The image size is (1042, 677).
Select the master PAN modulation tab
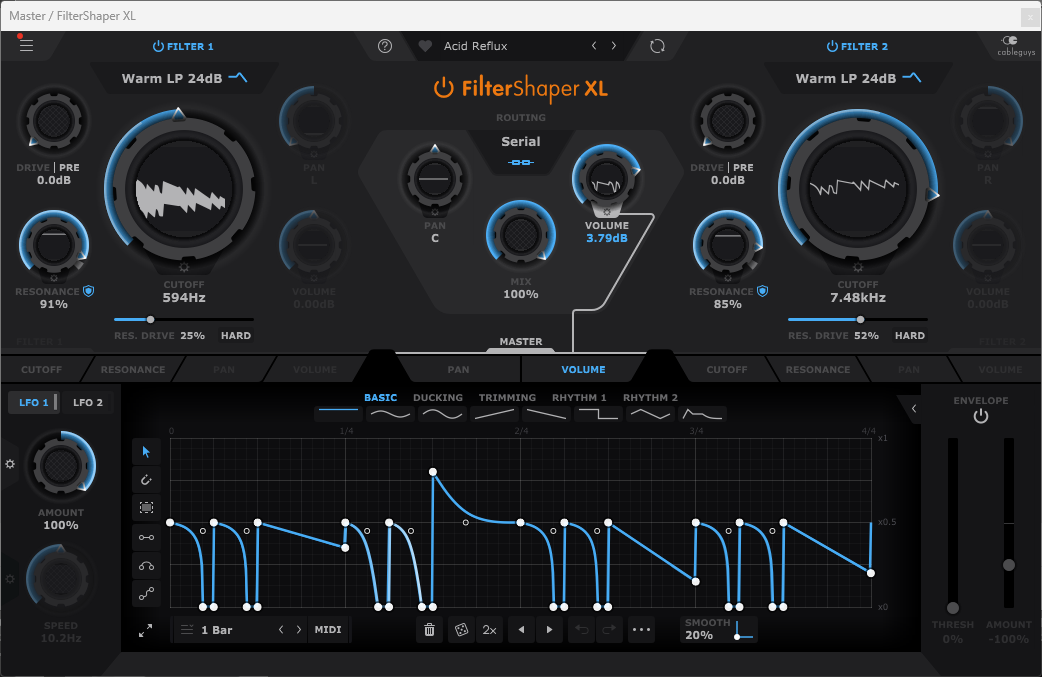459,369
